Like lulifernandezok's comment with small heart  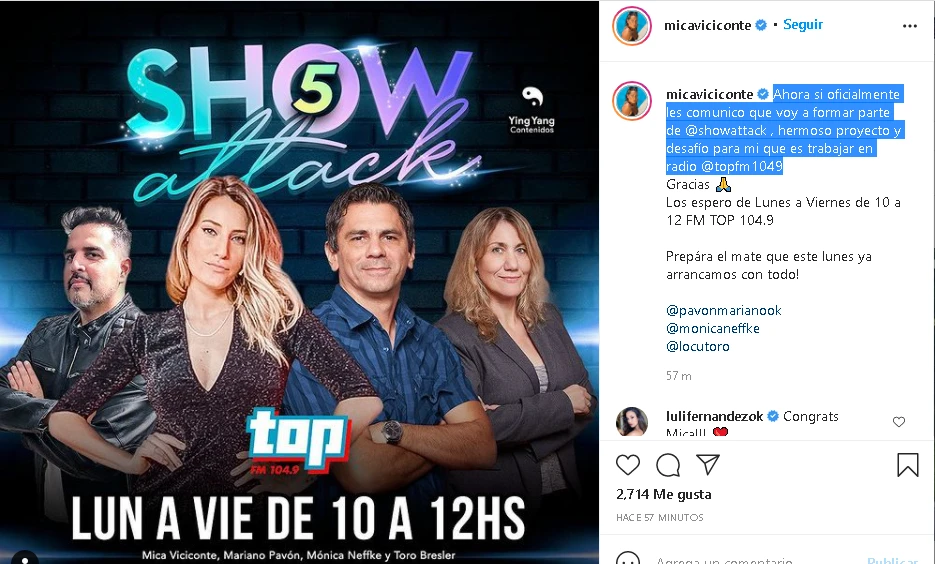899,422
